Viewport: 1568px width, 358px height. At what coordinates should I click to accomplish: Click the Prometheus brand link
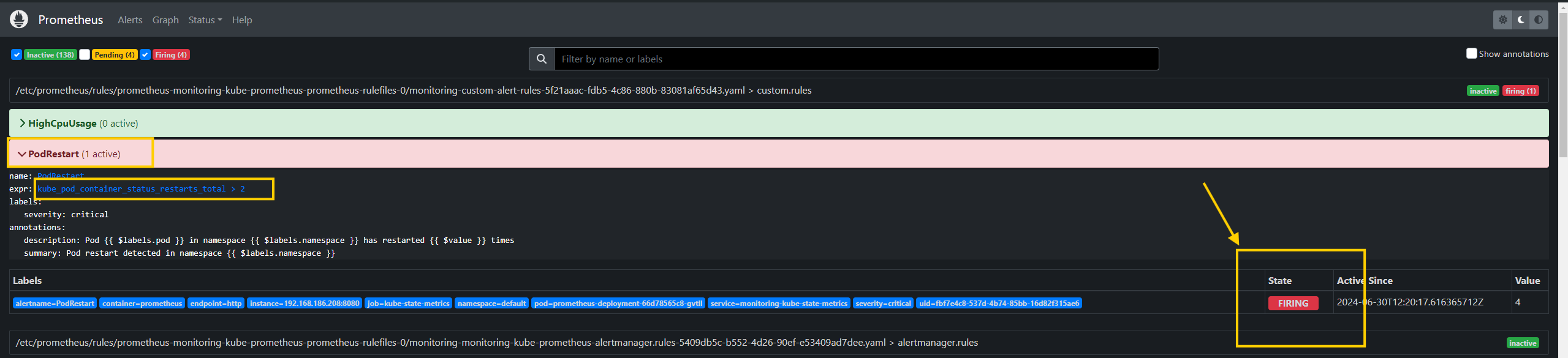click(x=70, y=20)
